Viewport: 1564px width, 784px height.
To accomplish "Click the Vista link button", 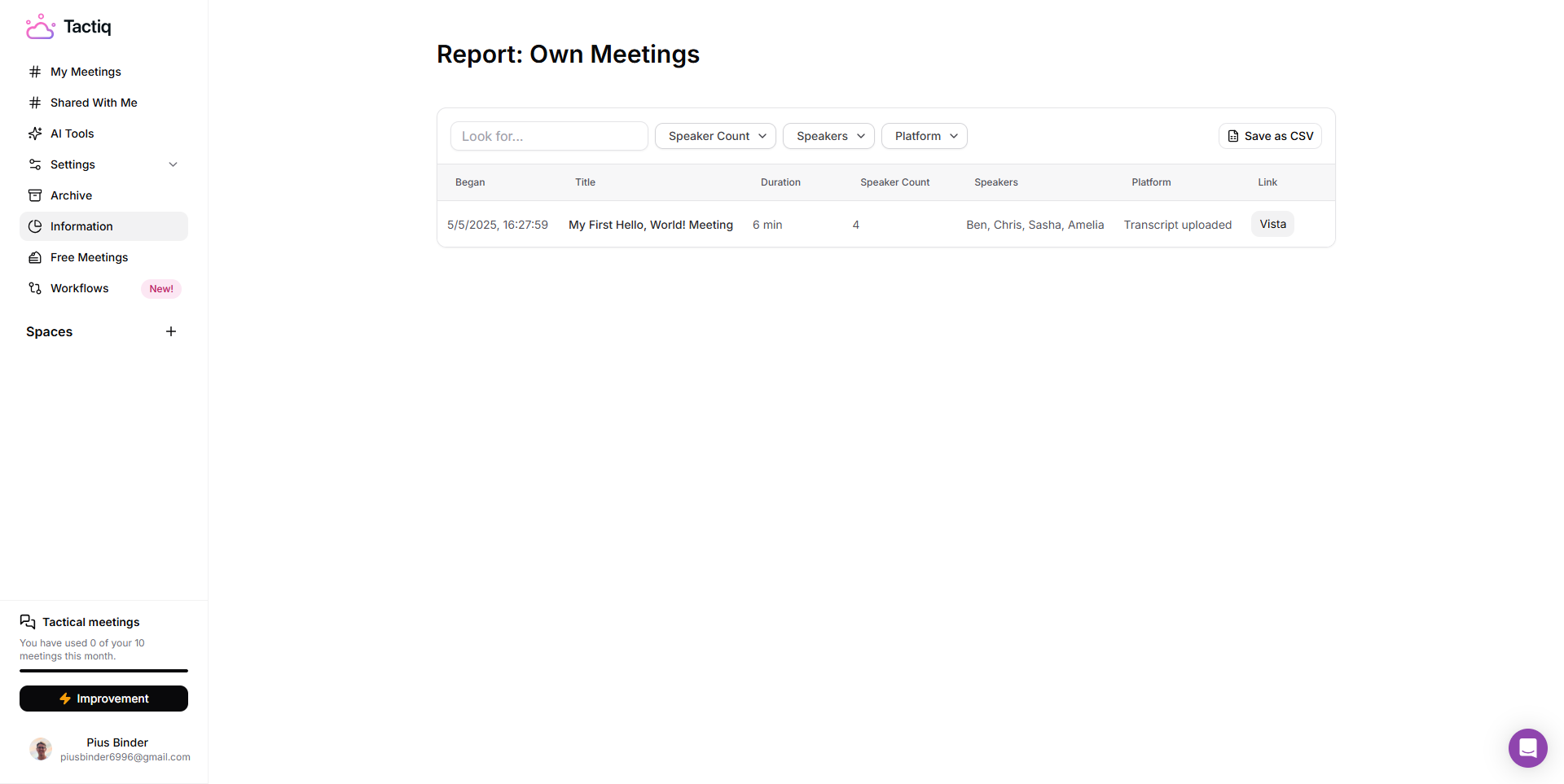I will (1272, 224).
